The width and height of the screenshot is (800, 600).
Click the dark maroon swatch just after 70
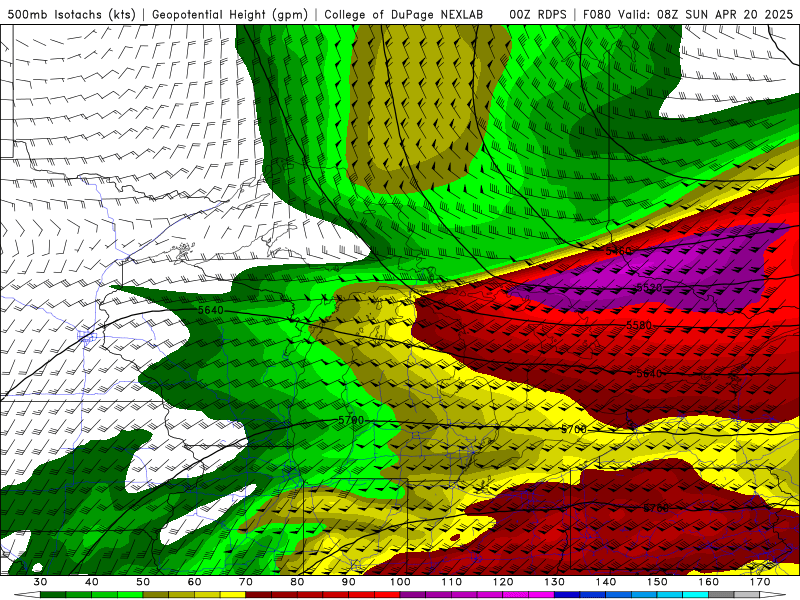(259, 595)
